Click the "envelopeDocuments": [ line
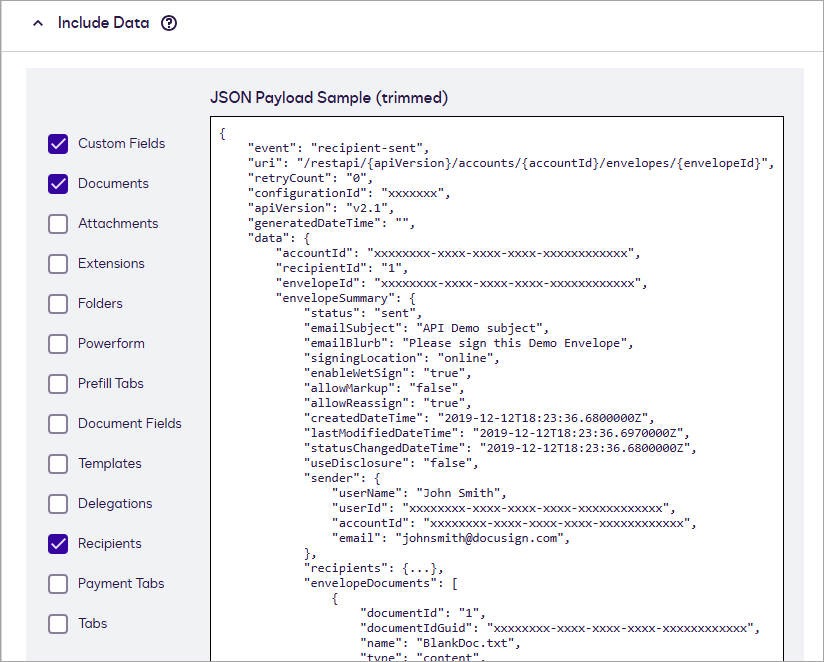Image resolution: width=824 pixels, height=662 pixels. tap(381, 583)
